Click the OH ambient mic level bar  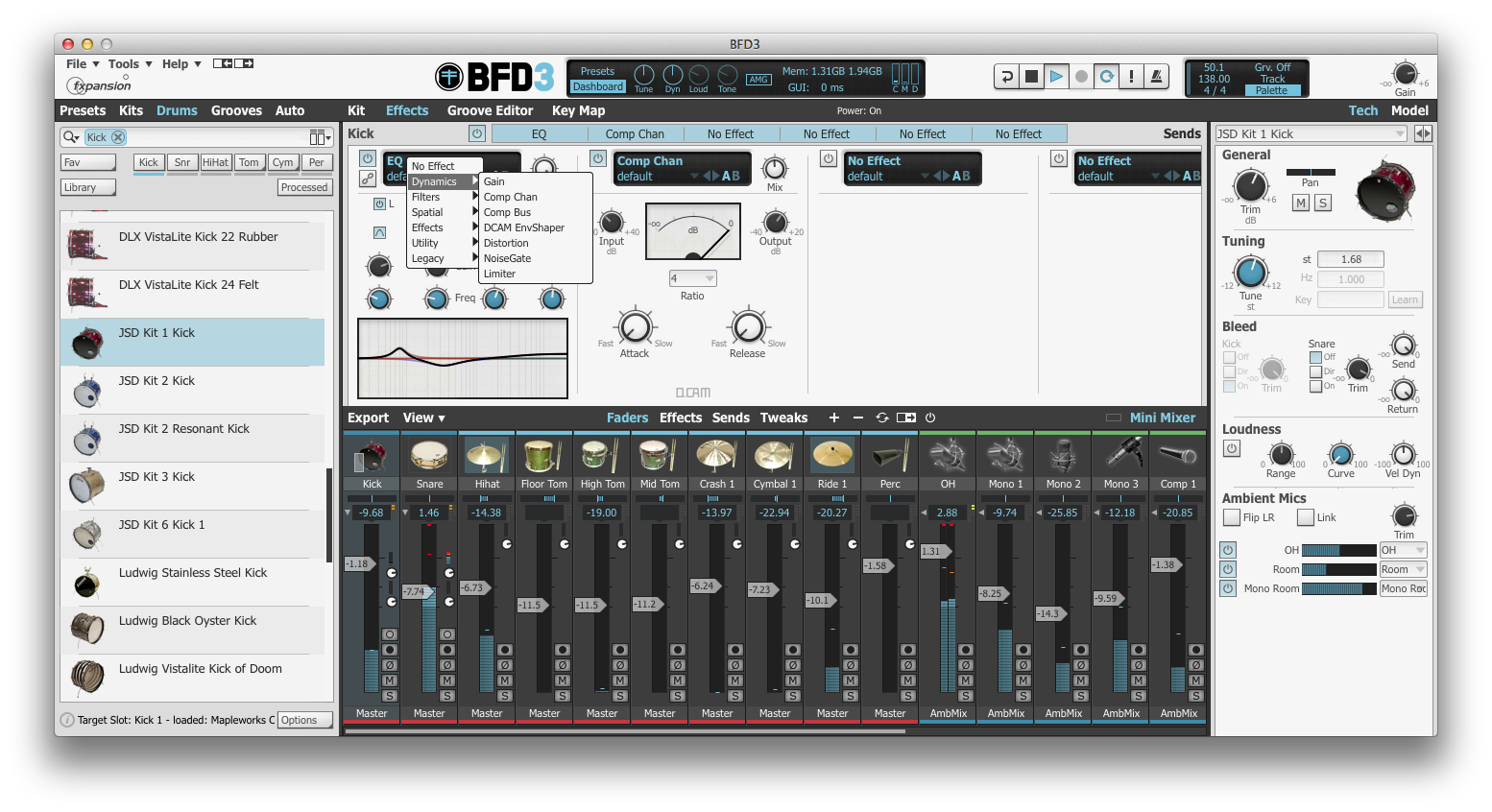point(1338,550)
